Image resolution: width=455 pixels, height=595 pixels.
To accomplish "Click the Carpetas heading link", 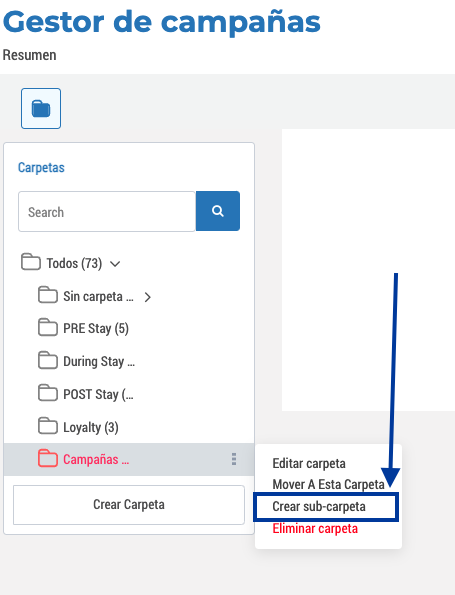I will coord(41,167).
